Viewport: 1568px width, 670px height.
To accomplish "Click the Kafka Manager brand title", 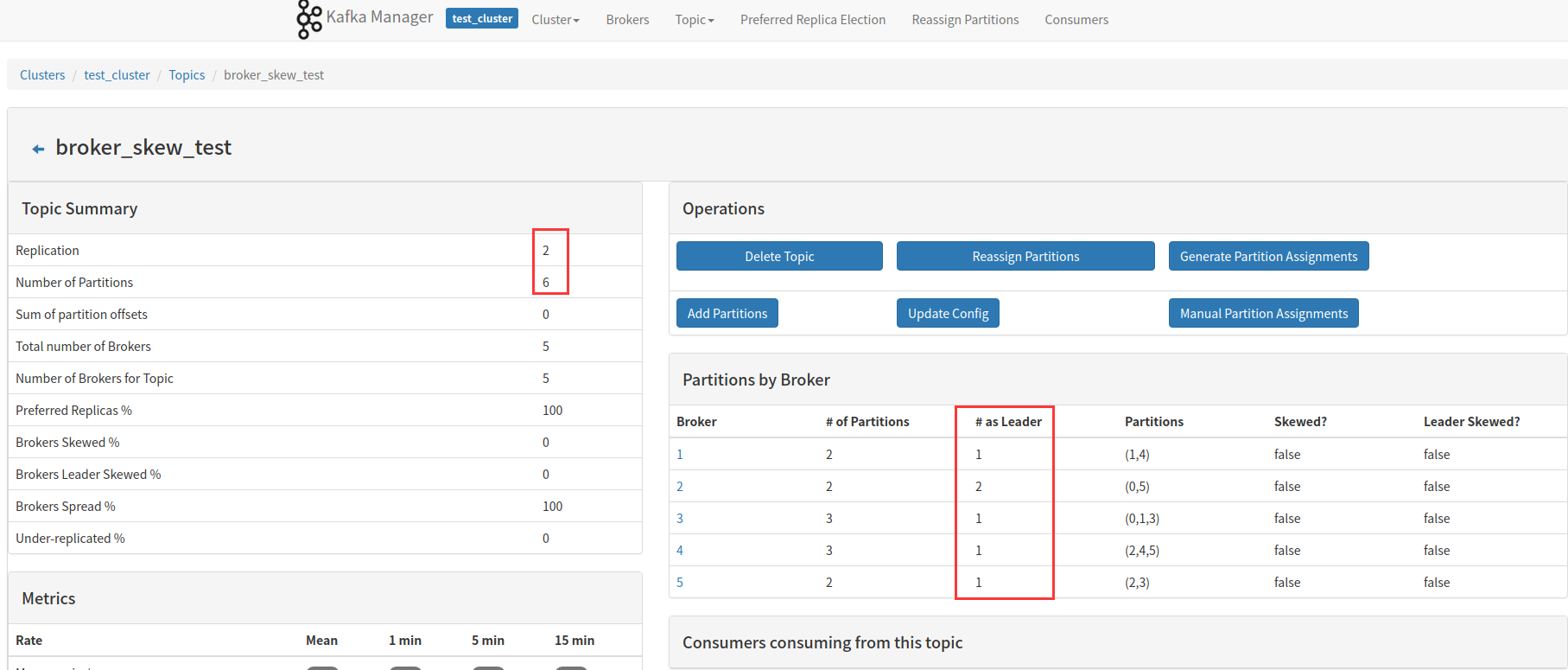I will point(379,17).
